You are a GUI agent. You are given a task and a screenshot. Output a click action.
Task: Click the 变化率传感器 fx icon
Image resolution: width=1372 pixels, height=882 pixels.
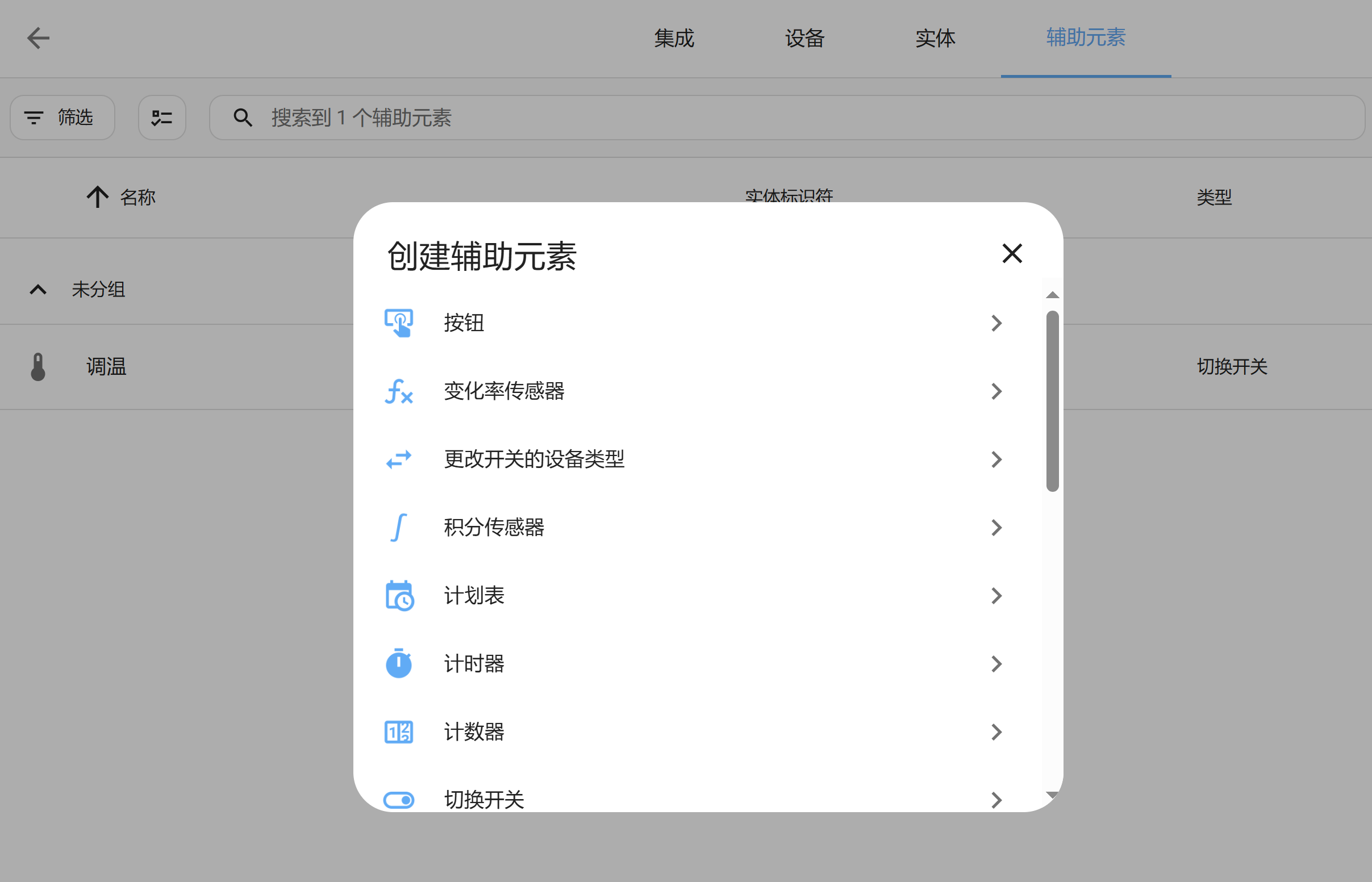pos(399,391)
